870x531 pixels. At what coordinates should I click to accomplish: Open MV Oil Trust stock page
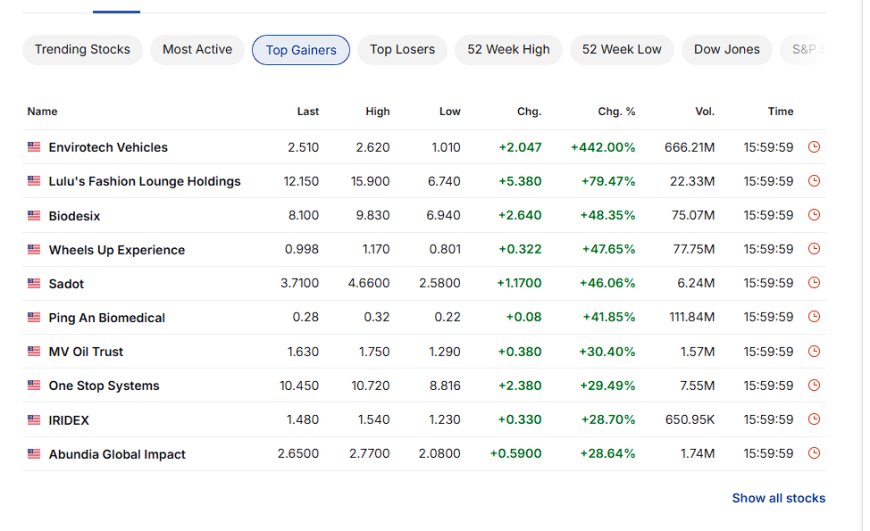(86, 352)
